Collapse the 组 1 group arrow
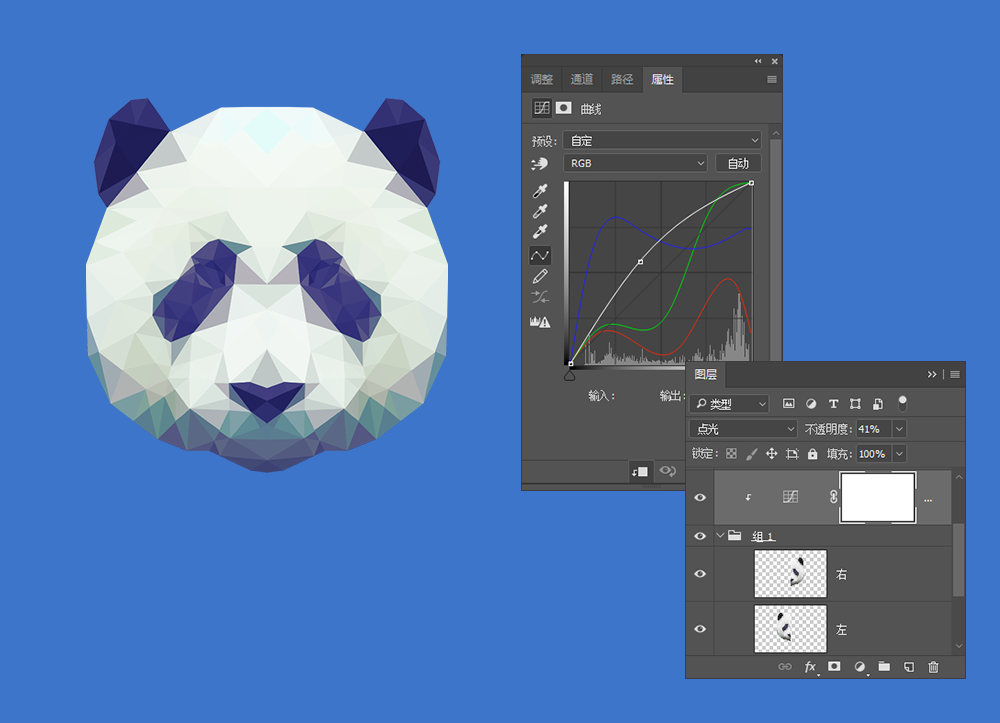 point(719,536)
